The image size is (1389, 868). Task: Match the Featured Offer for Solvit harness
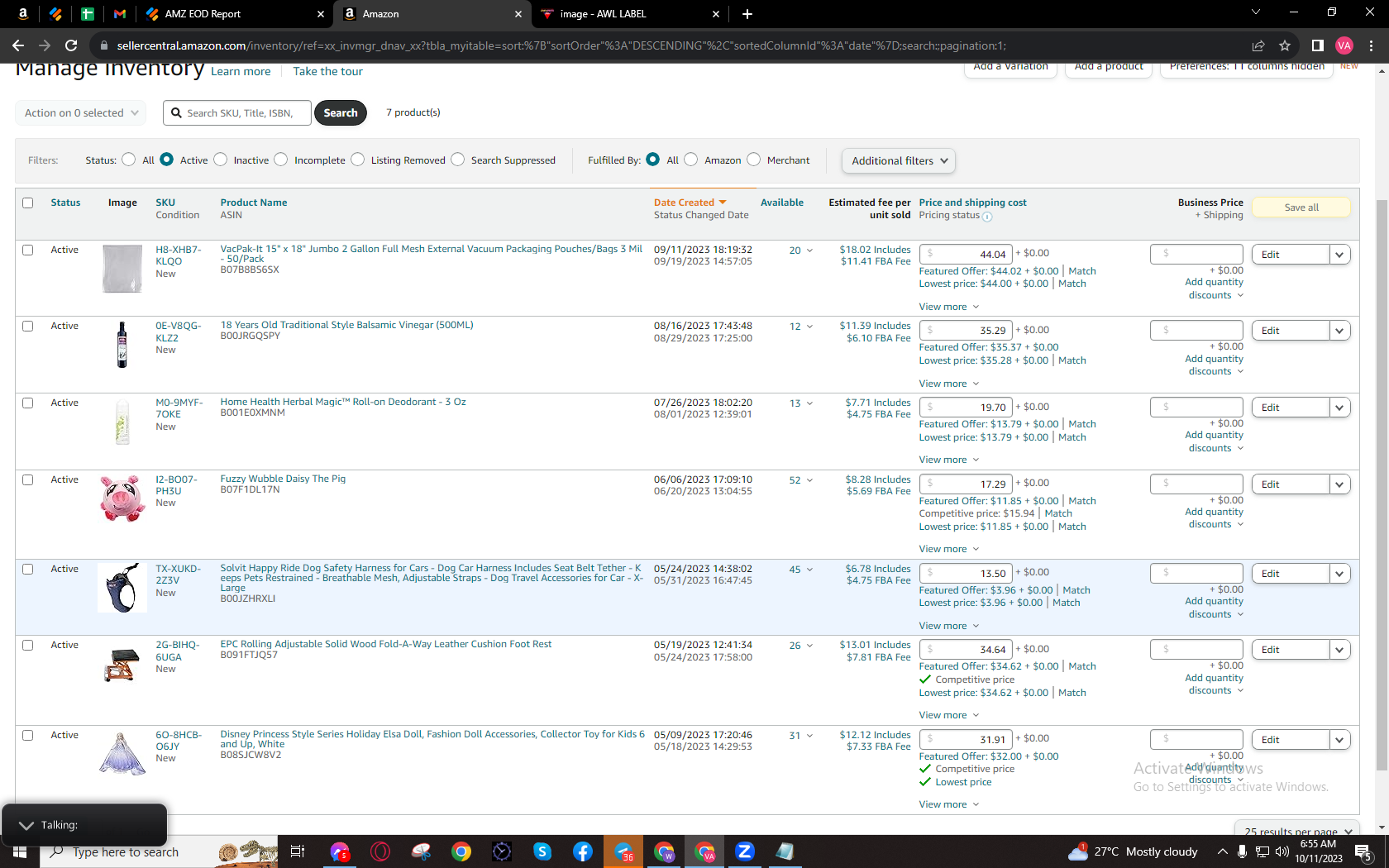coord(1076,590)
